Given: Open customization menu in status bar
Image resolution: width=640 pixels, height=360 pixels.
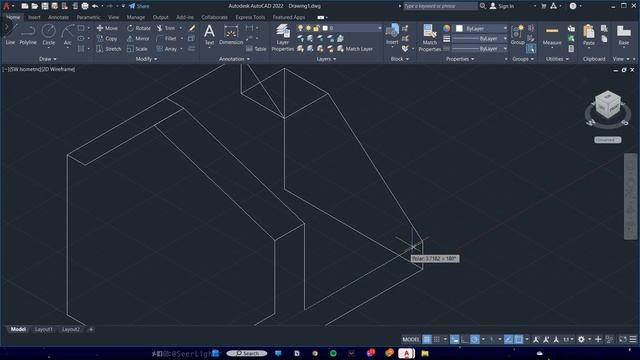Looking at the screenshot, I should coord(633,339).
